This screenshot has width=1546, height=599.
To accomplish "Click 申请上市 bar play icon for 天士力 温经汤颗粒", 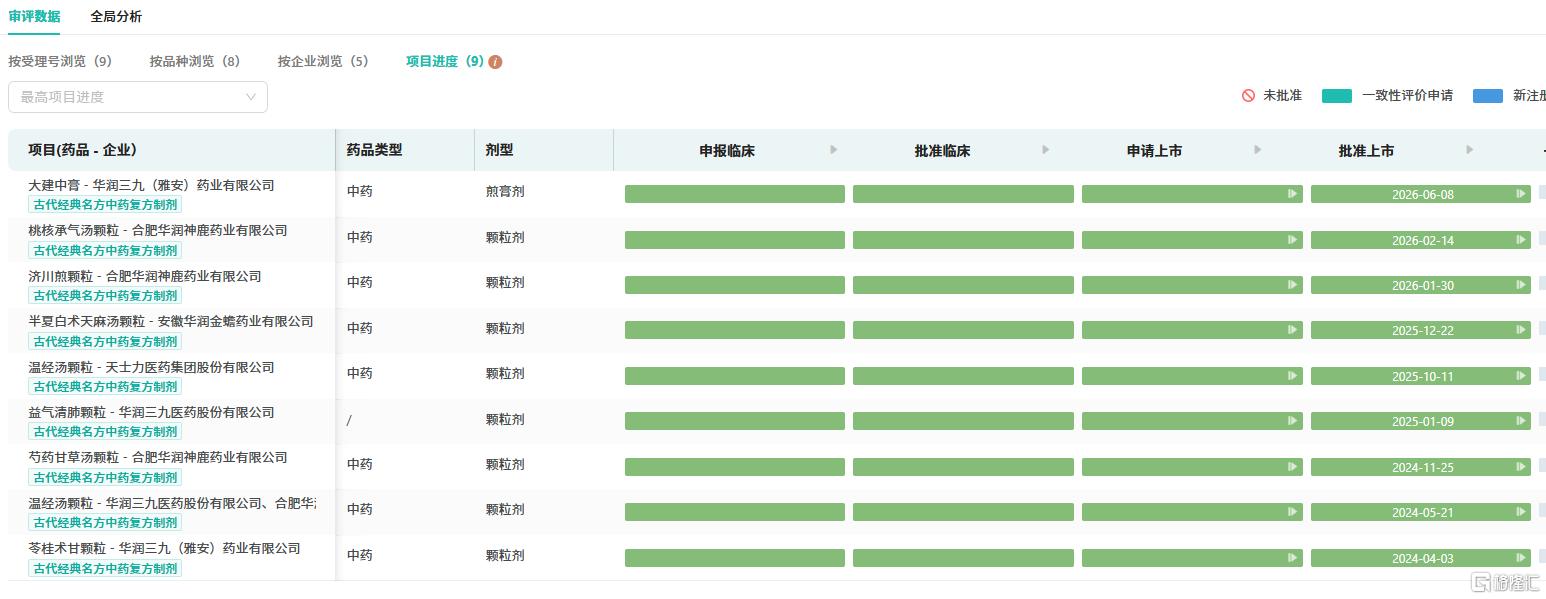I will 1293,376.
